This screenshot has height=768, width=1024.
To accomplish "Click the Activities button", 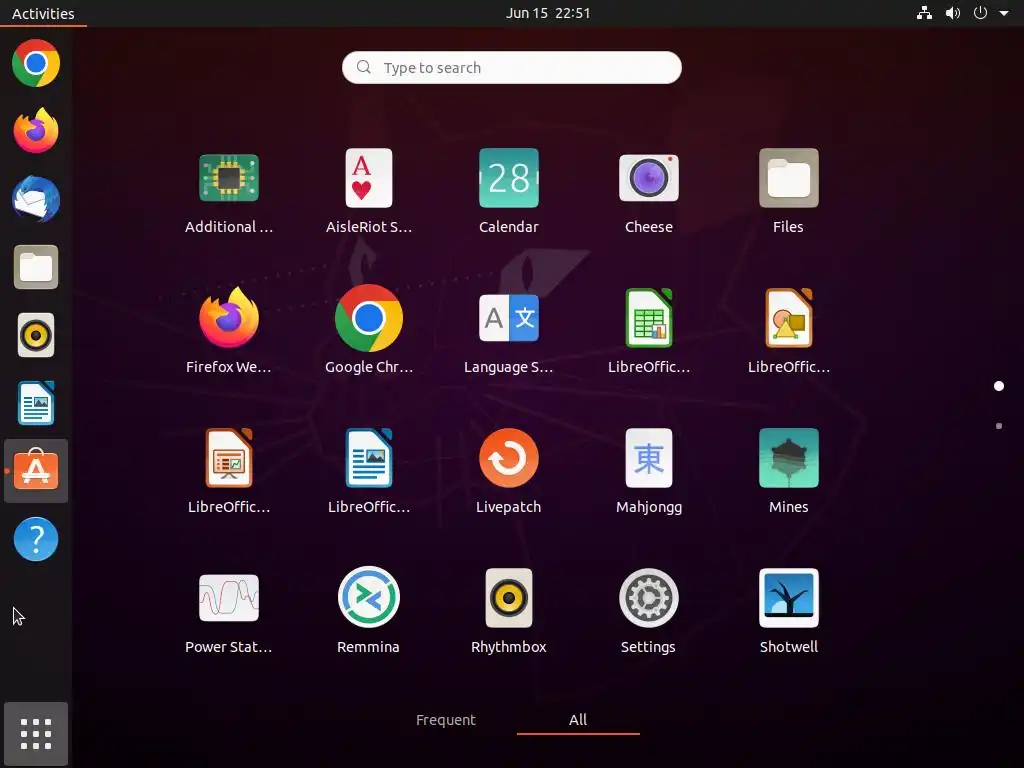I will 43,13.
